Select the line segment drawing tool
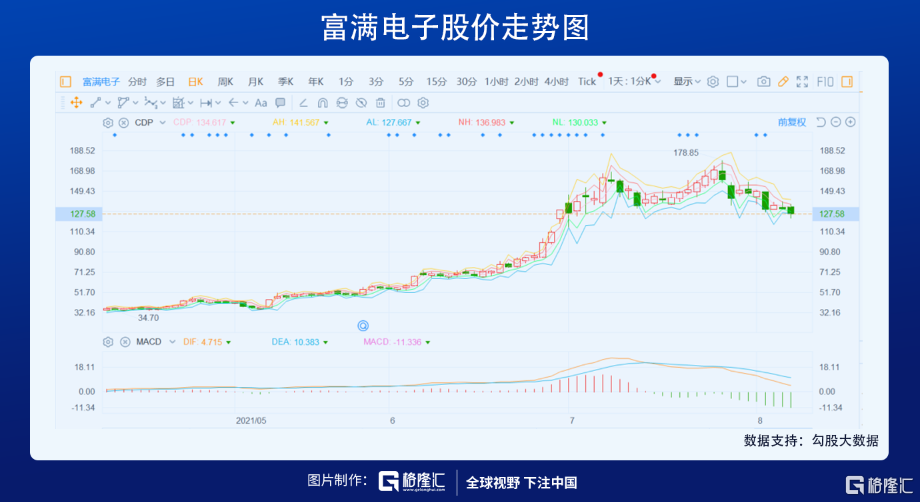This screenshot has height=502, width=920. click(96, 103)
